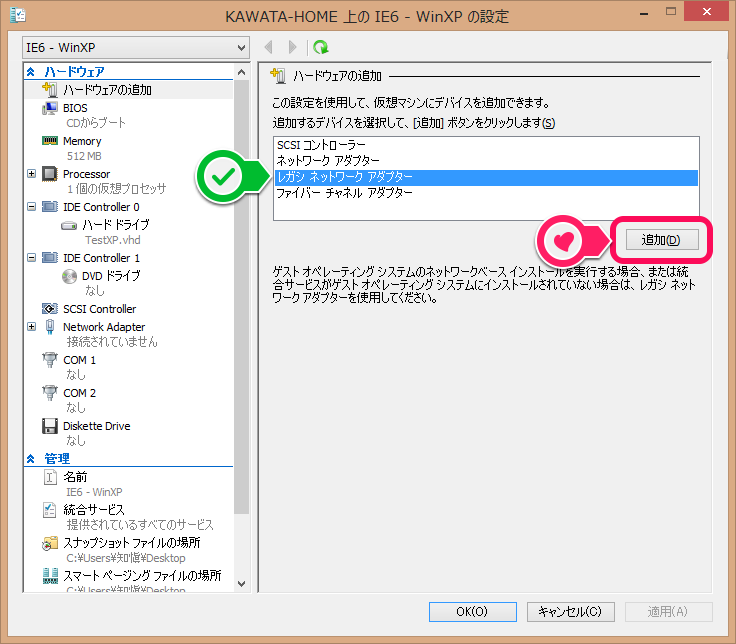The height and width of the screenshot is (644, 736).
Task: Click the COM 1 port icon
Action: tap(50, 360)
